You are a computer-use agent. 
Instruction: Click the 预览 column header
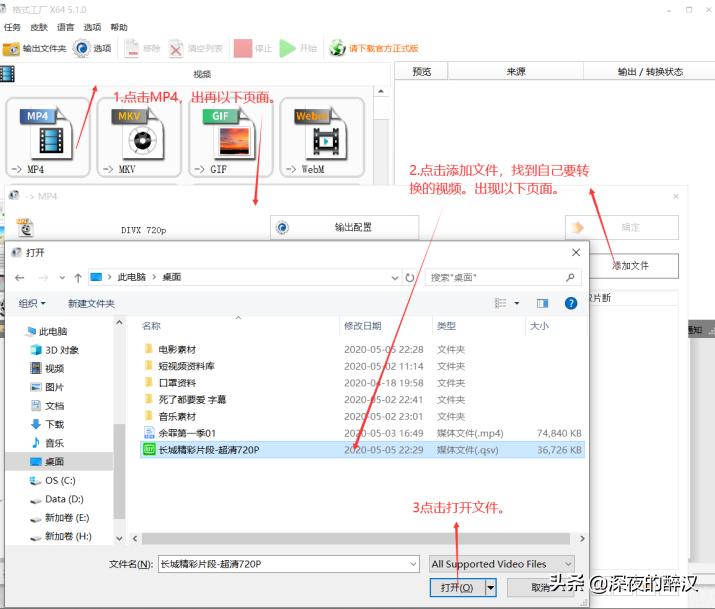[421, 72]
